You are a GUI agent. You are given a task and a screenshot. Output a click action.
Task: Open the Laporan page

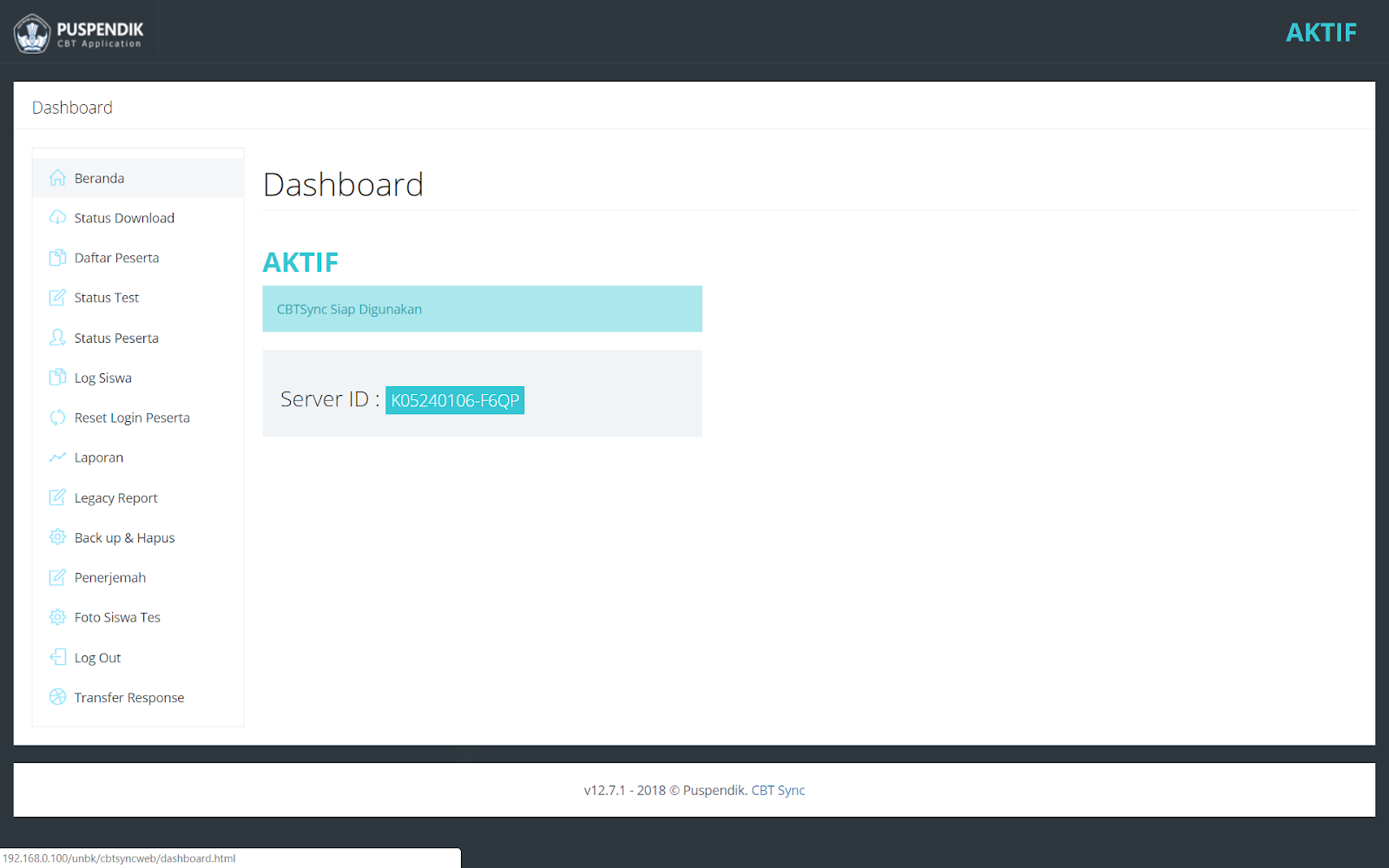coord(138,457)
